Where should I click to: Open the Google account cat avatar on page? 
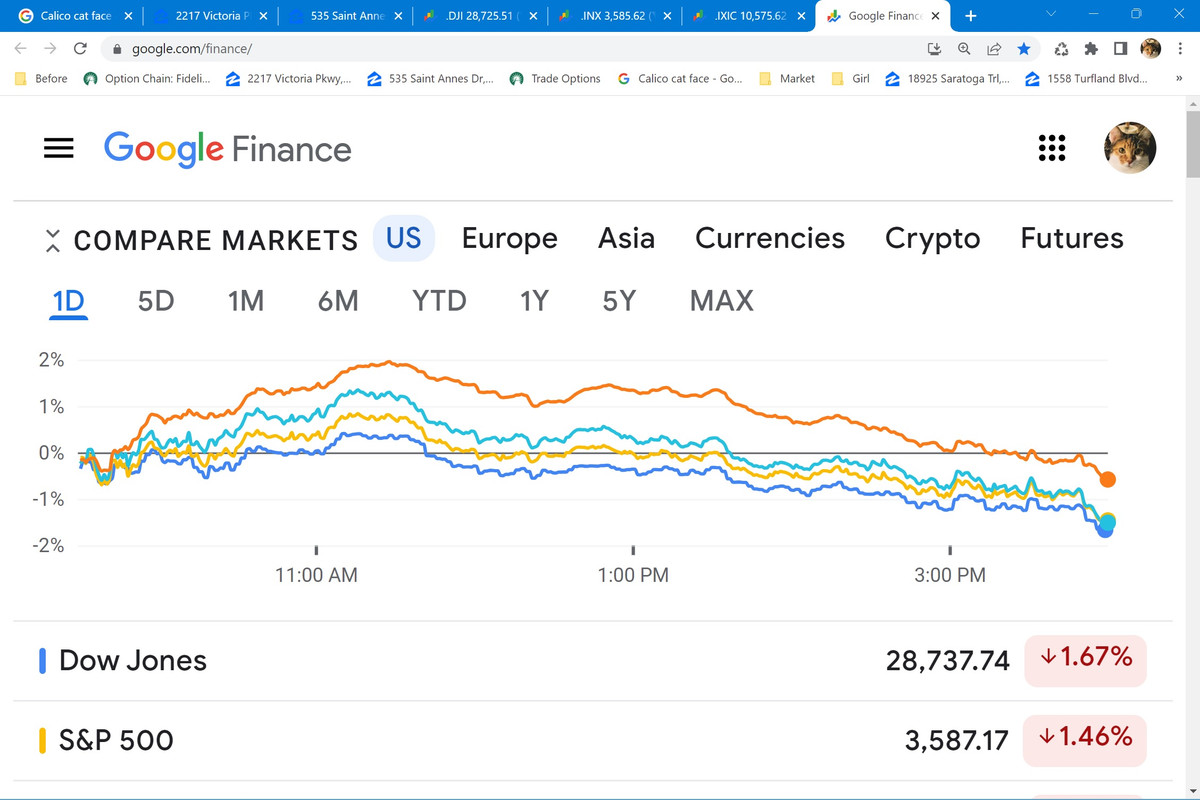click(x=1130, y=148)
